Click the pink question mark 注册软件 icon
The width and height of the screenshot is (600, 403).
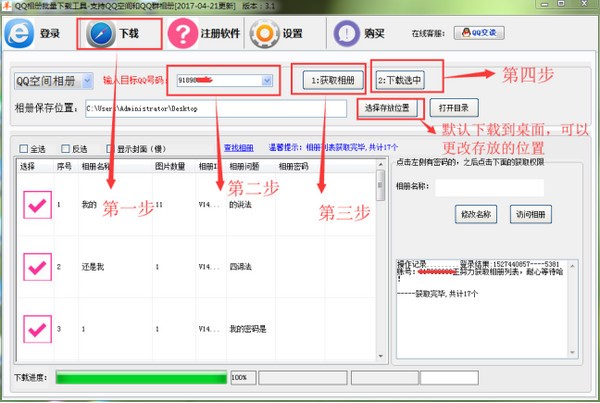coord(183,34)
